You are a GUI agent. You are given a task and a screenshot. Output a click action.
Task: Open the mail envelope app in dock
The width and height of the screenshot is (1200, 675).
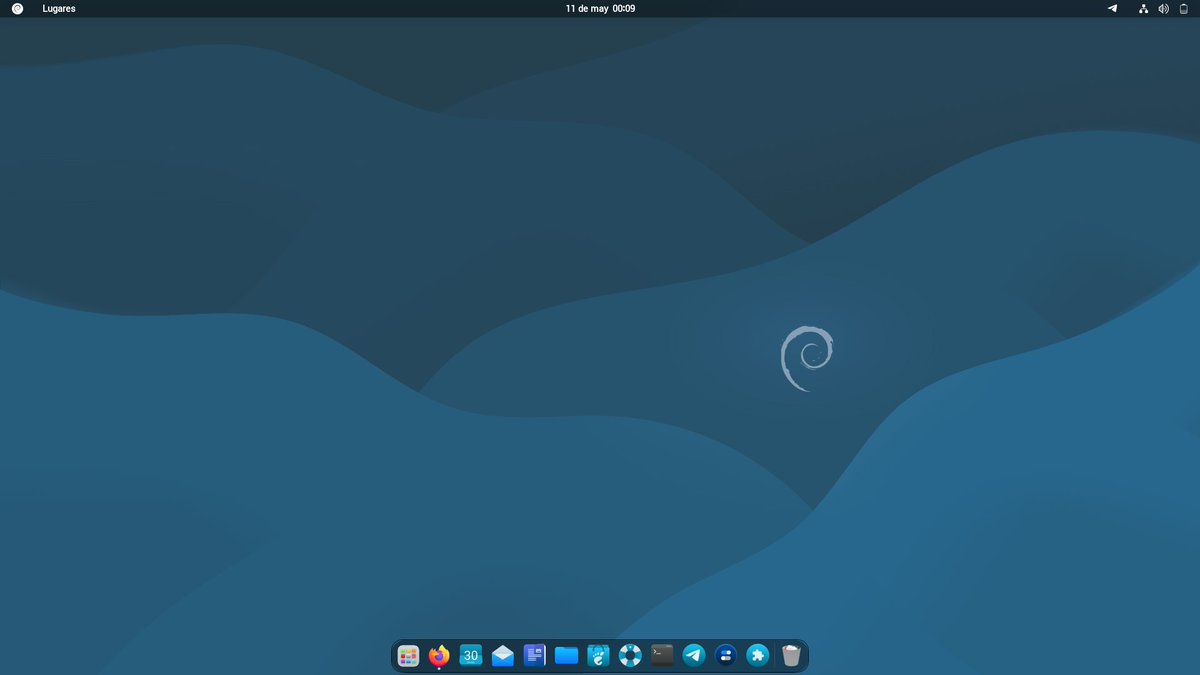[x=503, y=656]
